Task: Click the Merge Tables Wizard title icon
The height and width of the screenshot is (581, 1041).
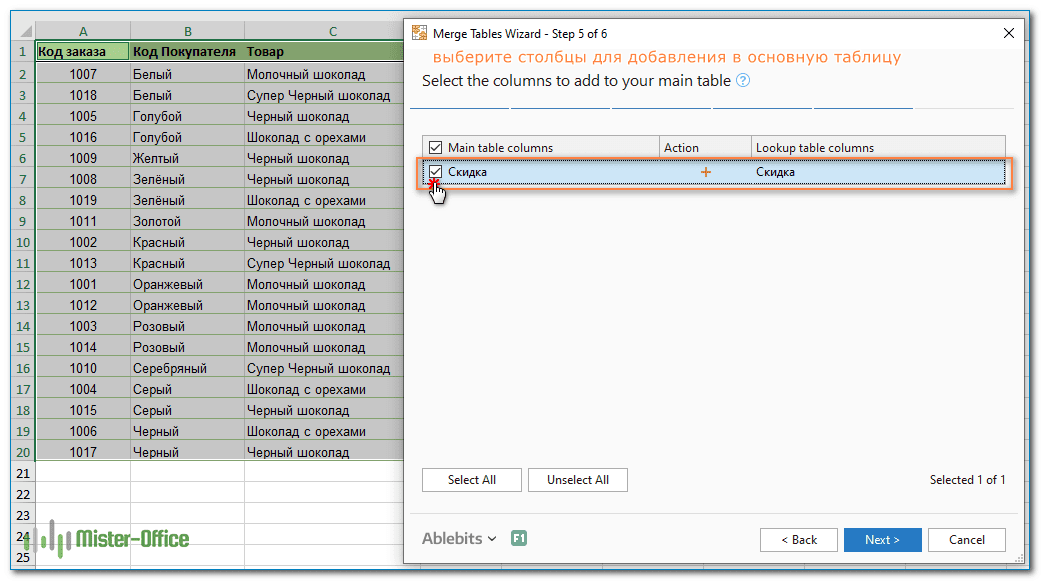Action: click(420, 33)
